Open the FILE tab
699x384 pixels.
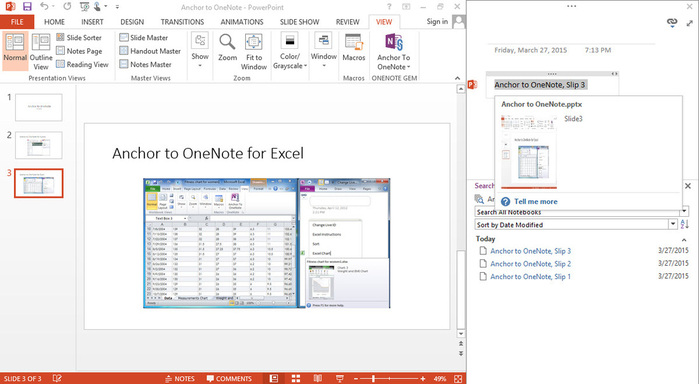[x=17, y=21]
